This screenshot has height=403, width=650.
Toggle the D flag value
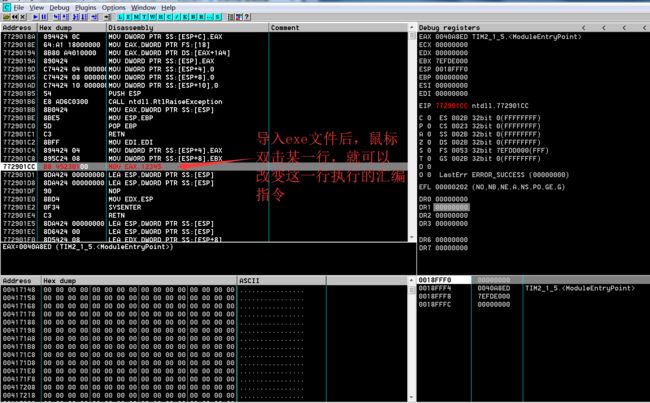429,167
